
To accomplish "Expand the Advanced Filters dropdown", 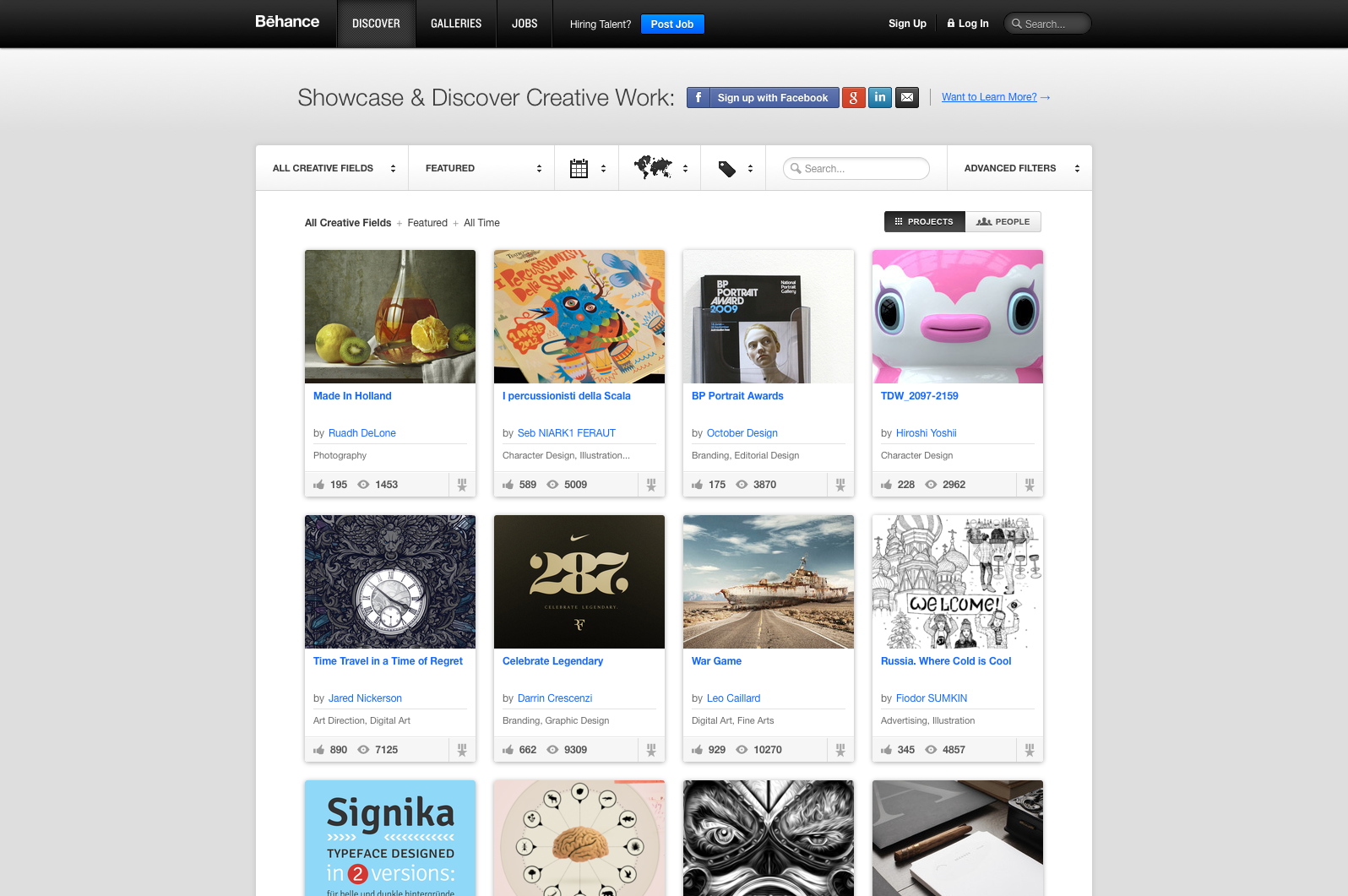I will click(x=1020, y=168).
